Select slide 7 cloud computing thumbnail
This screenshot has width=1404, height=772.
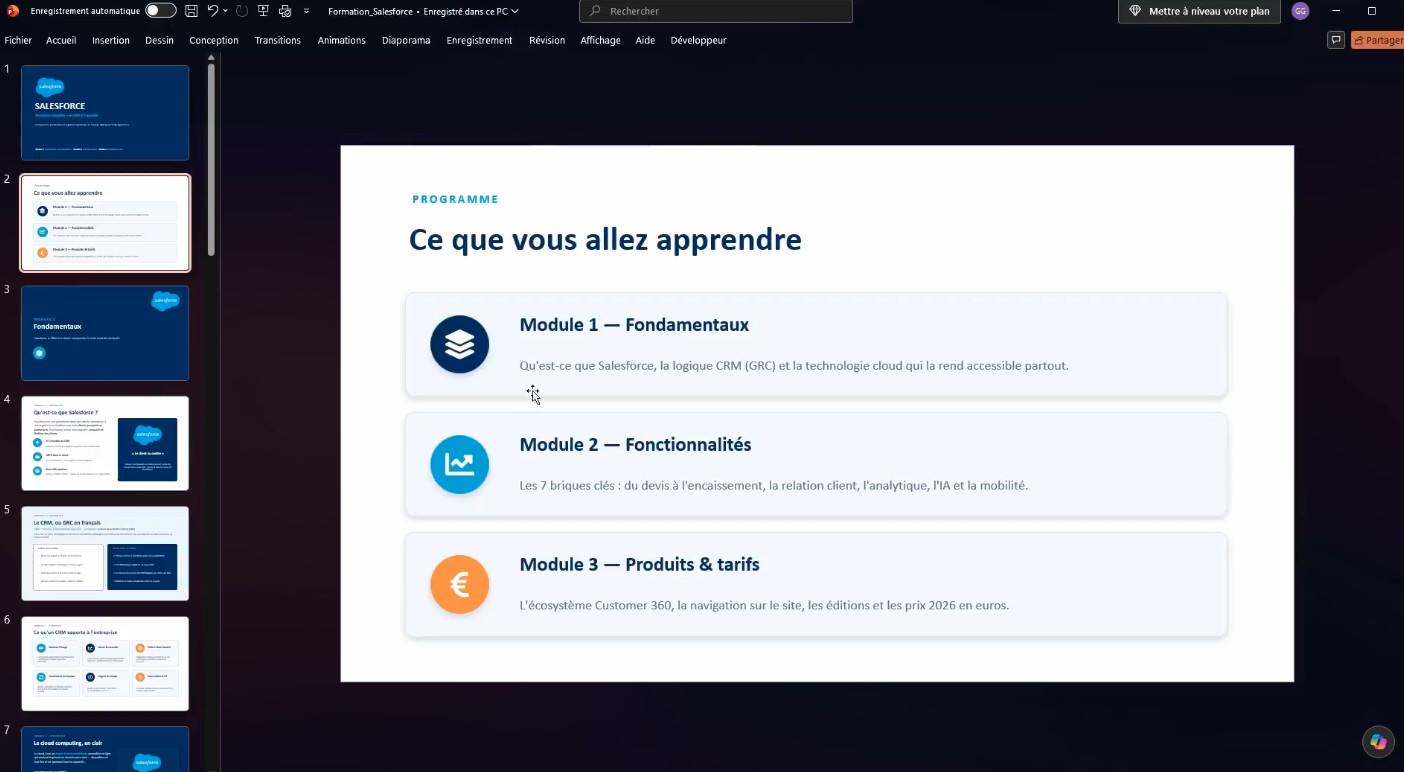point(105,749)
